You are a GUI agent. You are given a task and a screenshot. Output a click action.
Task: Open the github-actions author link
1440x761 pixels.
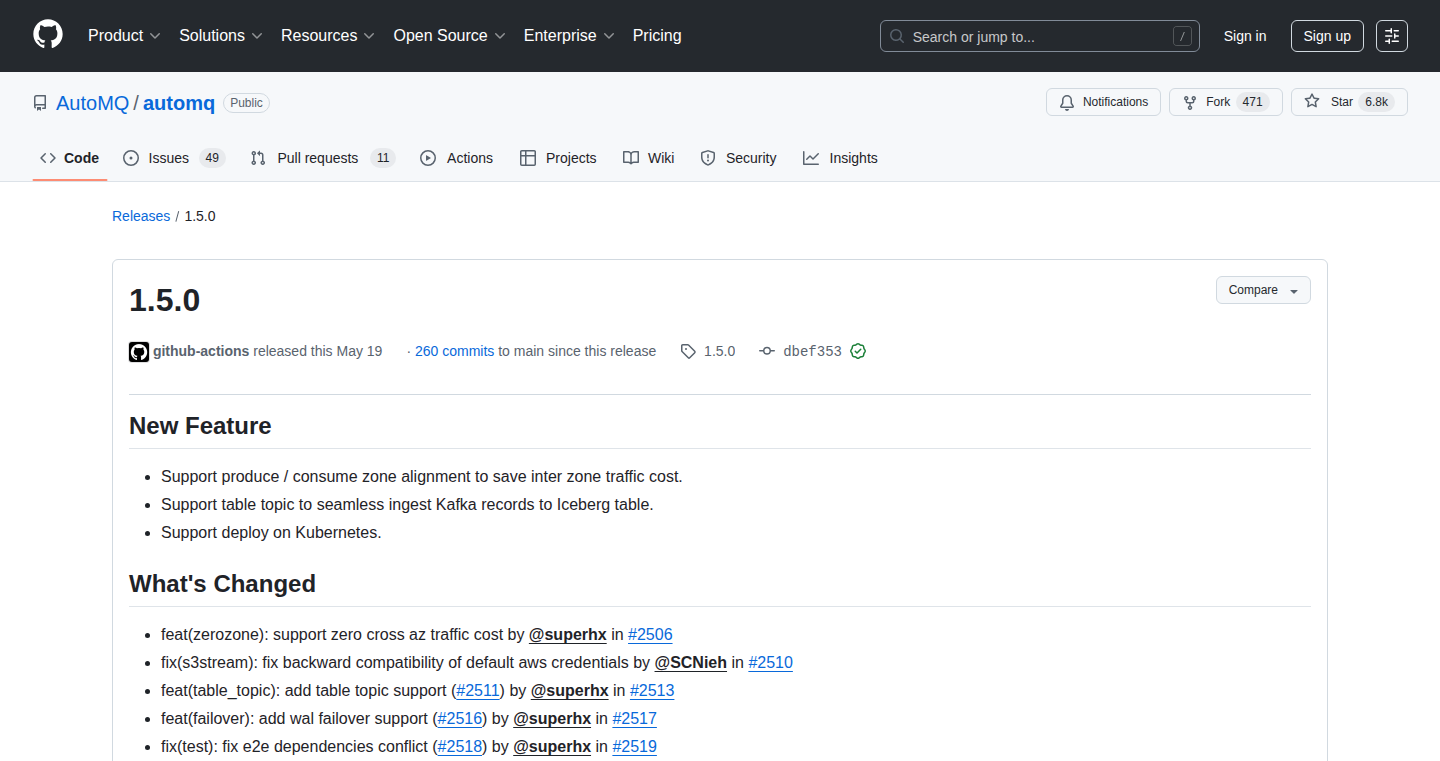pyautogui.click(x=201, y=351)
